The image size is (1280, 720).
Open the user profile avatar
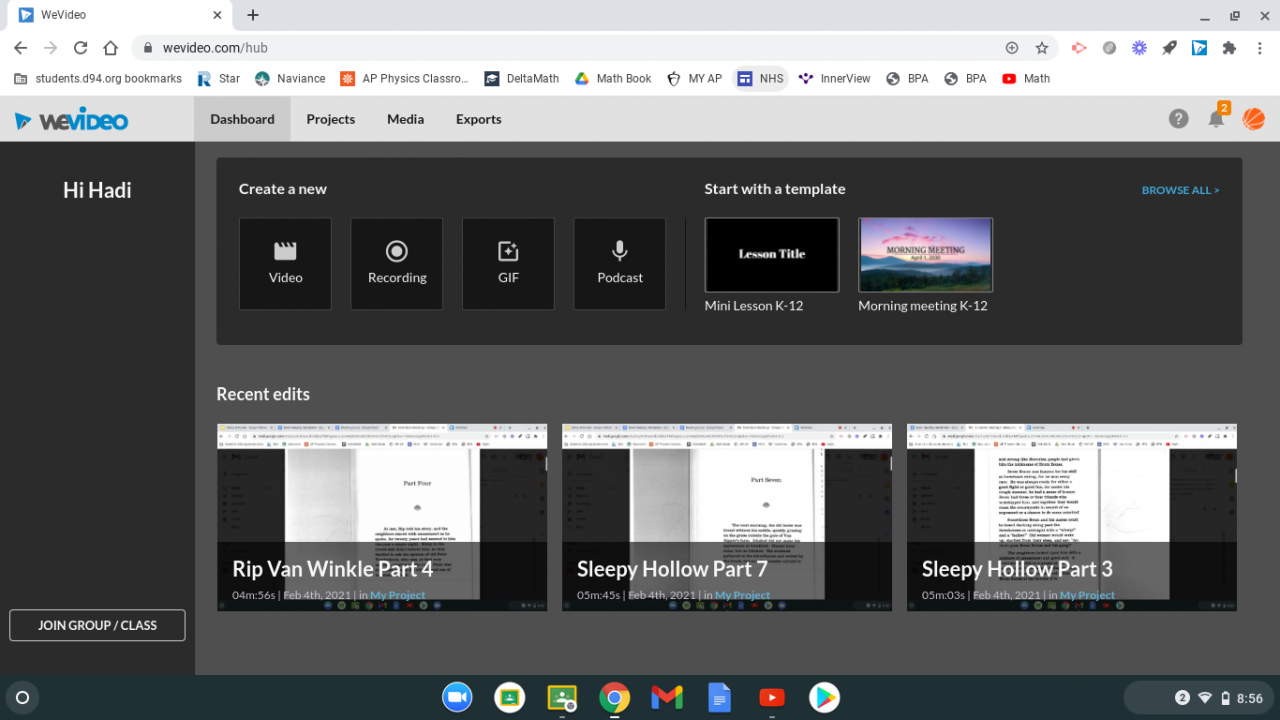[x=1253, y=119]
